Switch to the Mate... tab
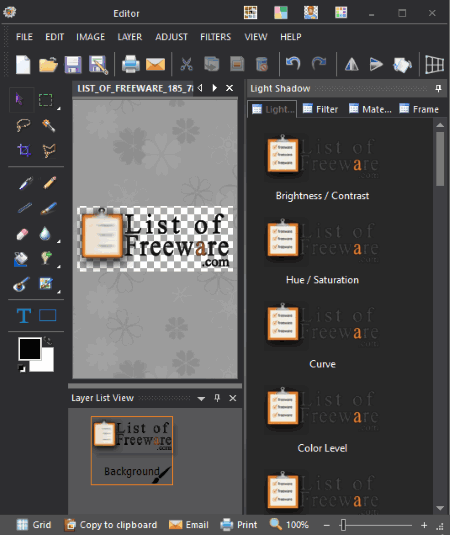Screen dimensions: 450x535 coord(370,109)
